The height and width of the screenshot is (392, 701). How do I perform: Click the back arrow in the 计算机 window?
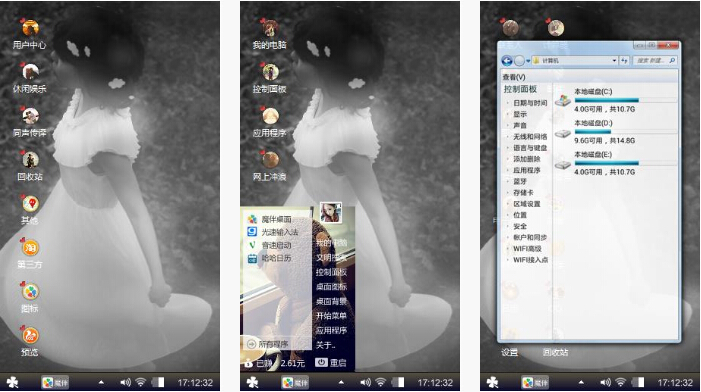click(507, 60)
